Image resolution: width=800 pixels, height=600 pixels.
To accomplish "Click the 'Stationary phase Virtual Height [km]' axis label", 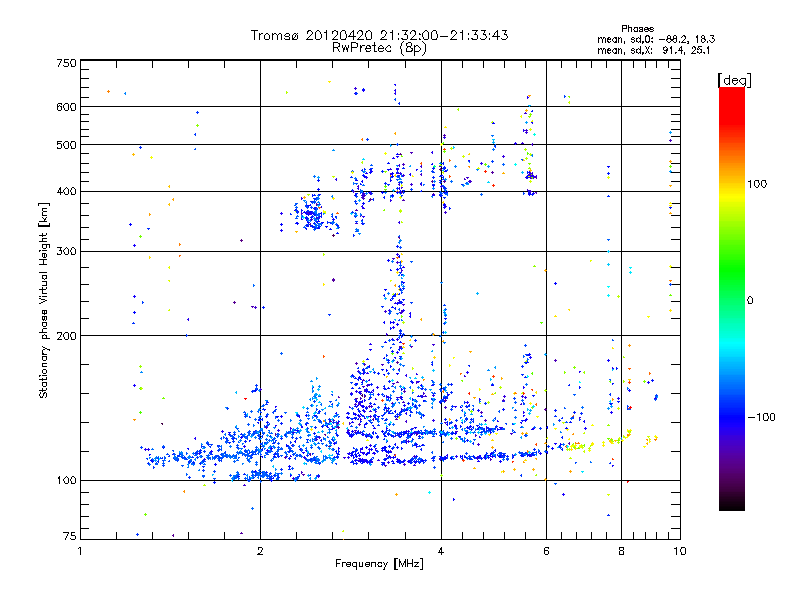I will click(x=44, y=301).
